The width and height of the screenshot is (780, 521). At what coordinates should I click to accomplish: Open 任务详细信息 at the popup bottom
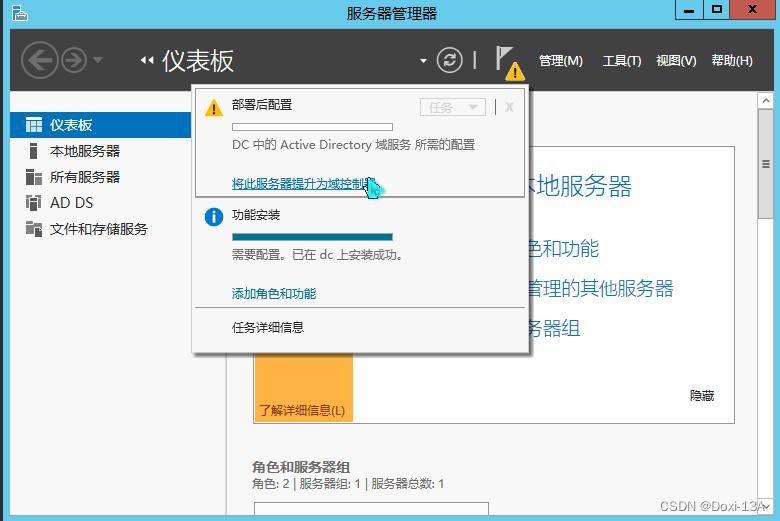268,327
